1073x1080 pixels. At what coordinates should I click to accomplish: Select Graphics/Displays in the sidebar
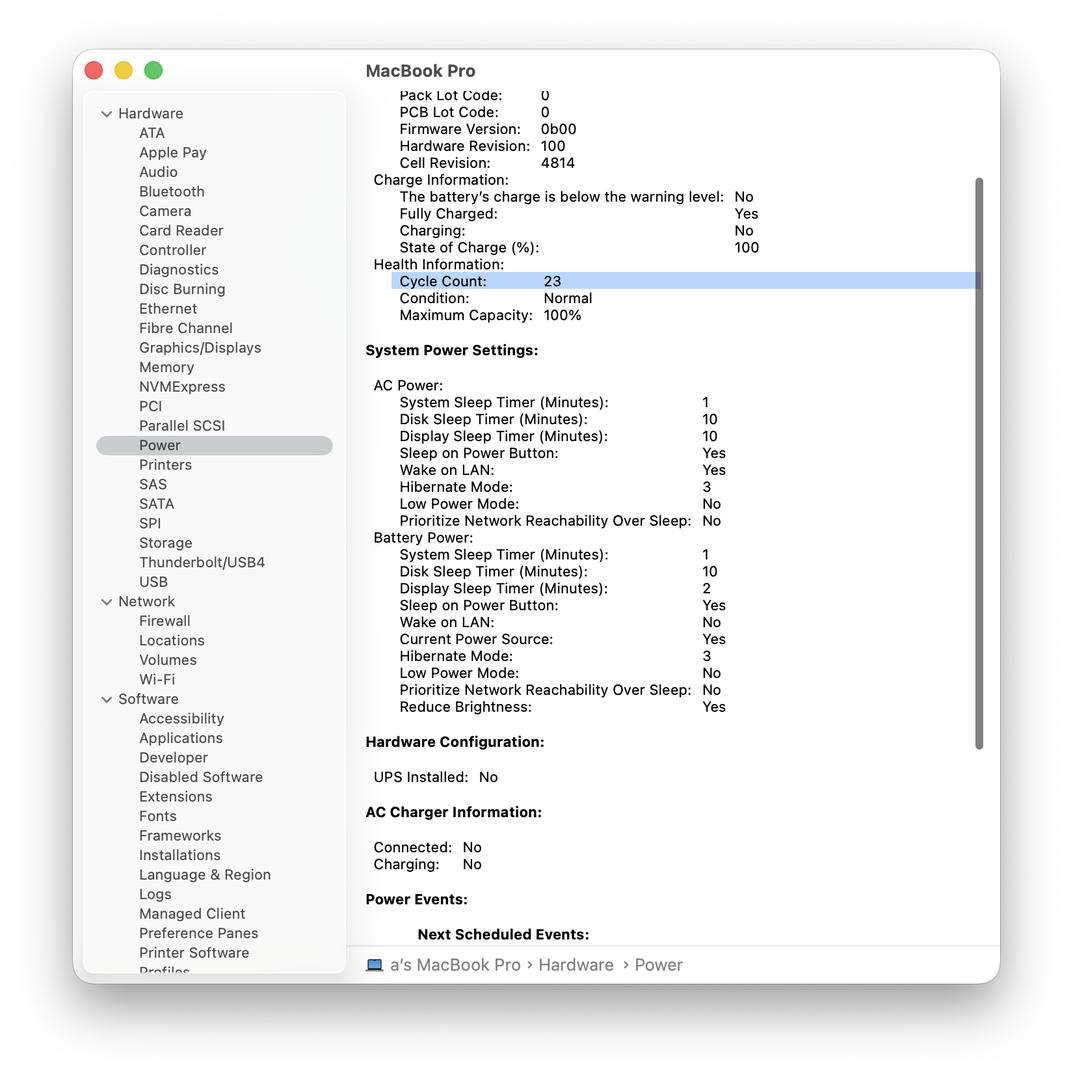pos(199,348)
